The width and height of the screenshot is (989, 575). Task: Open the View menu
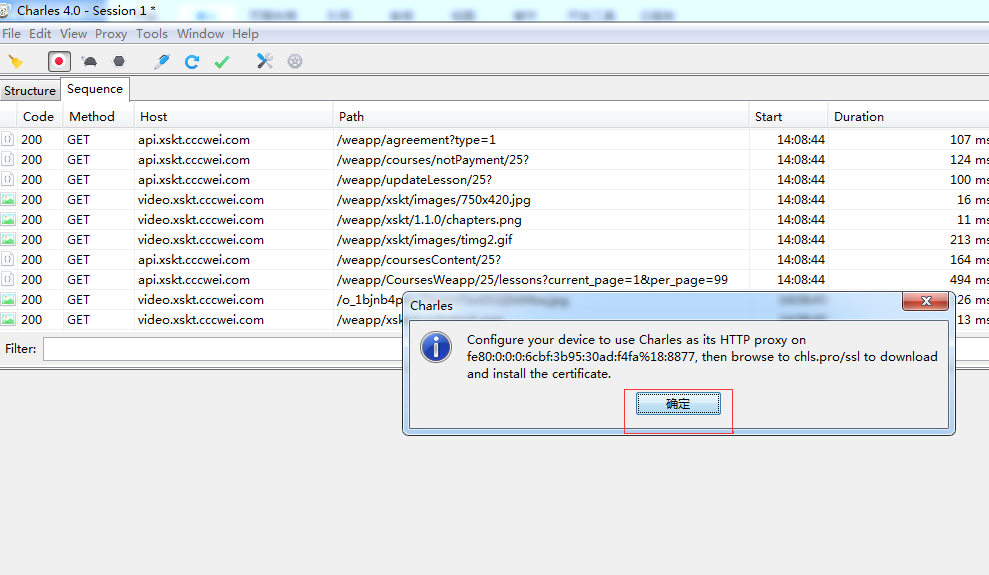pos(73,34)
